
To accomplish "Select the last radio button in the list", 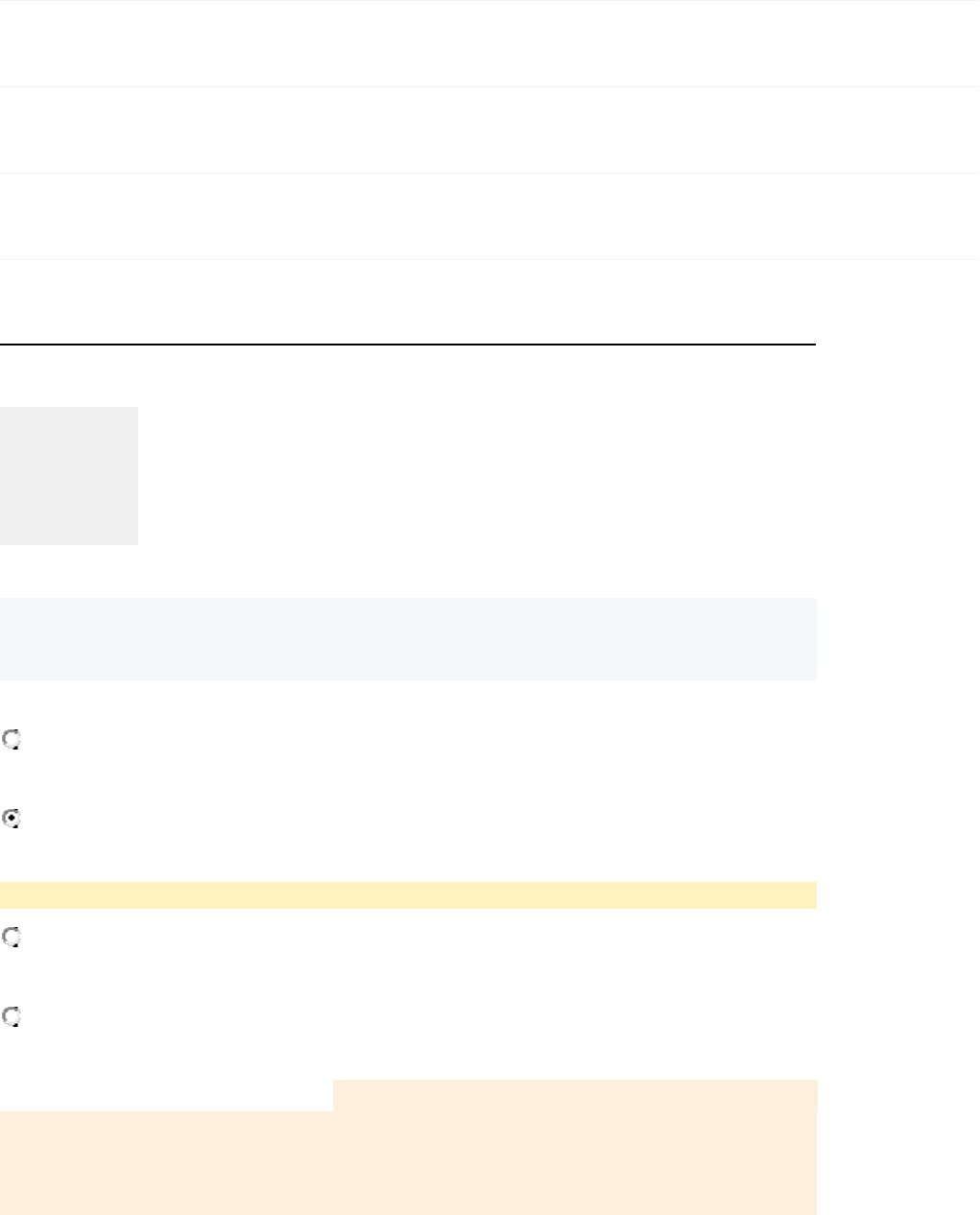I will click(x=12, y=1017).
